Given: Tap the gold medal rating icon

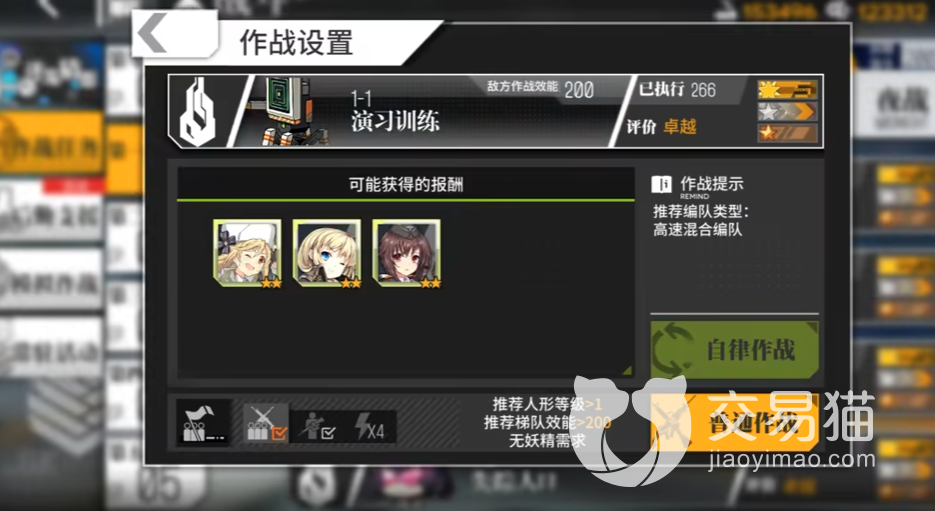Looking at the screenshot, I should [787, 90].
